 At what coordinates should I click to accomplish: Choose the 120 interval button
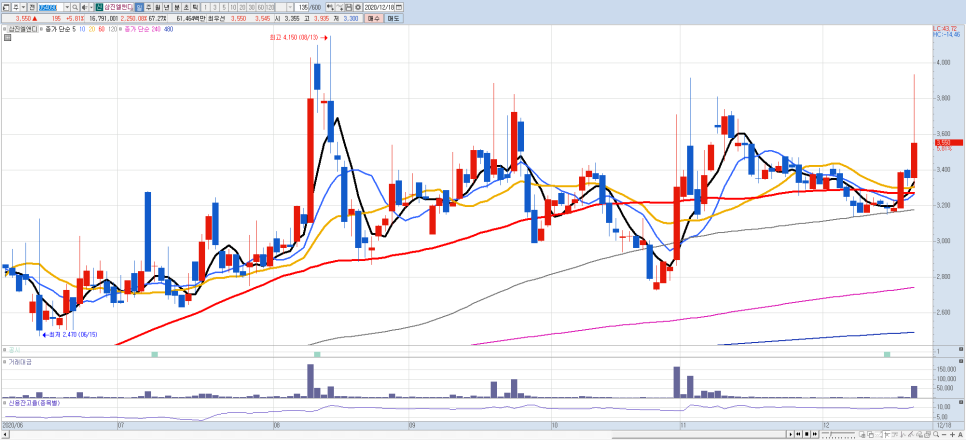tap(270, 7)
